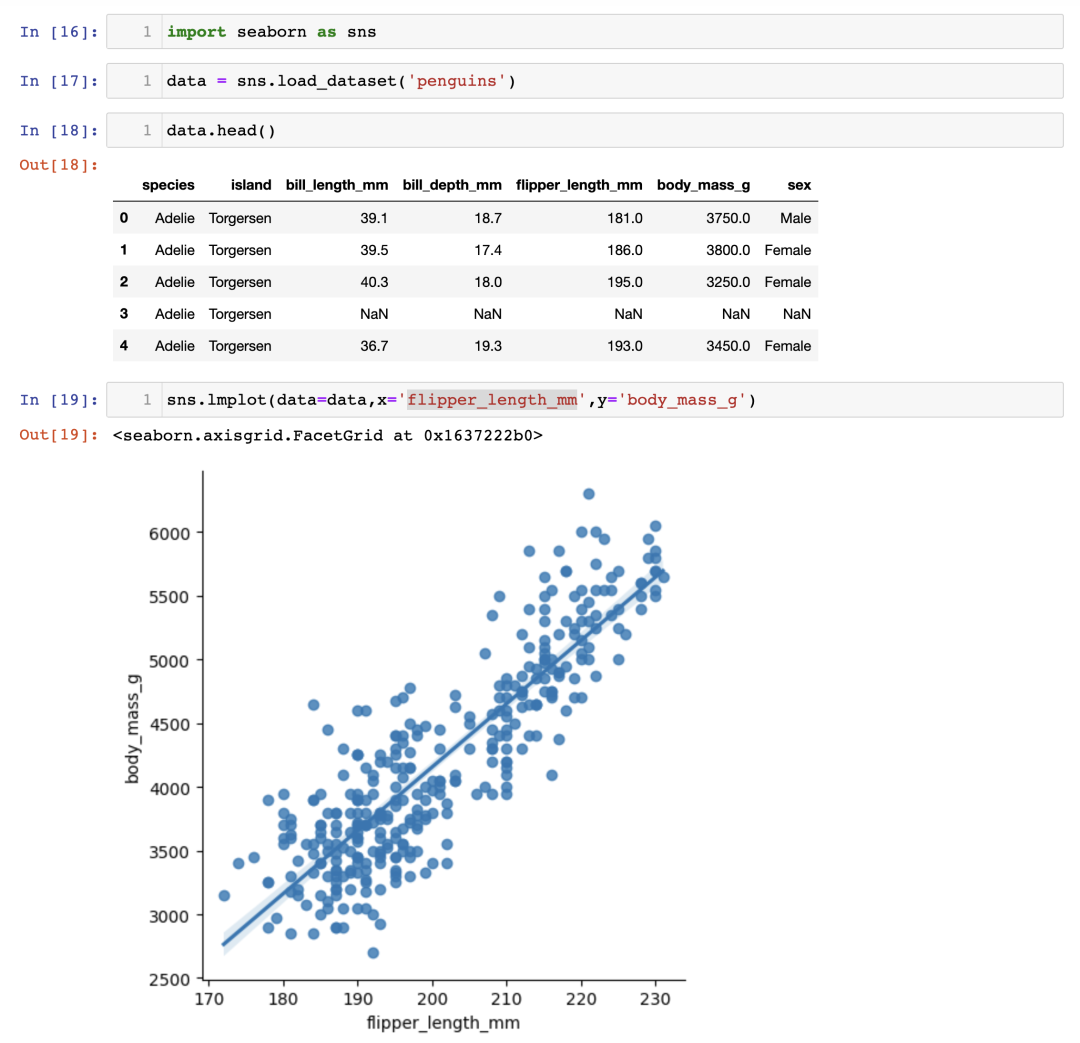
Task: Click the body mass value 3800.0
Action: pos(728,250)
